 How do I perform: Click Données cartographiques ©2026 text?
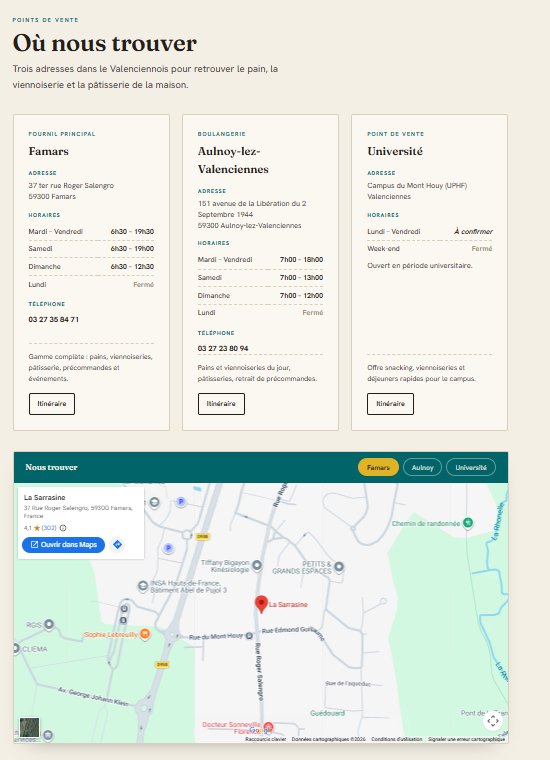coord(329,739)
